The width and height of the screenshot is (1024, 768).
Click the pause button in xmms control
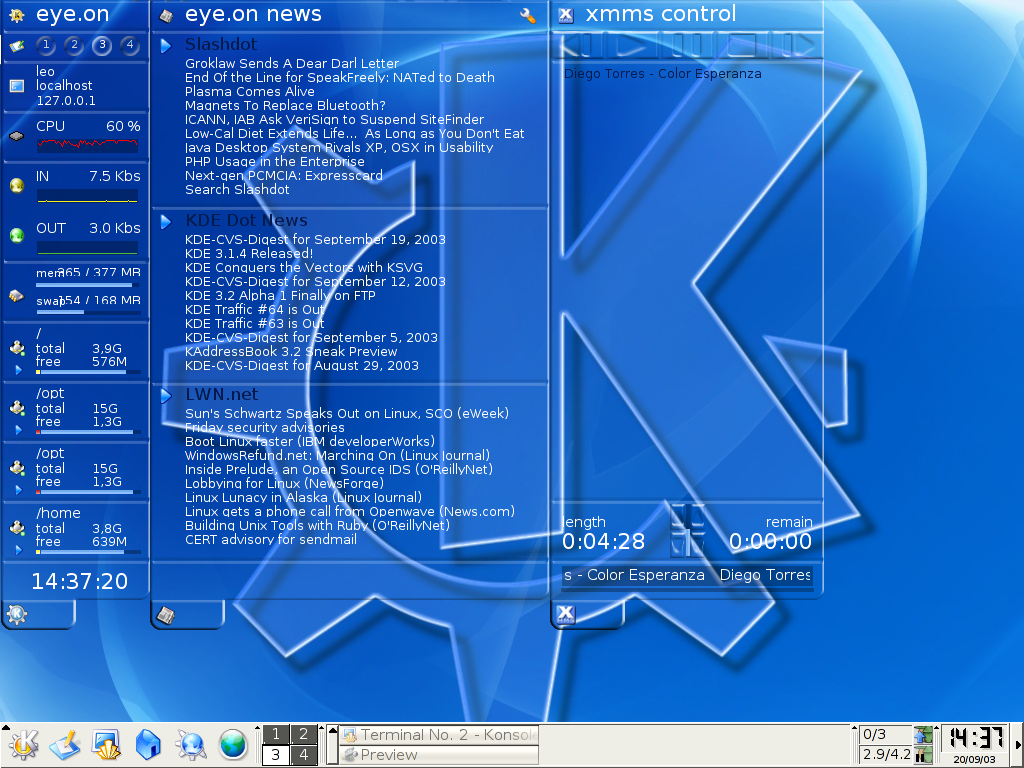click(686, 46)
